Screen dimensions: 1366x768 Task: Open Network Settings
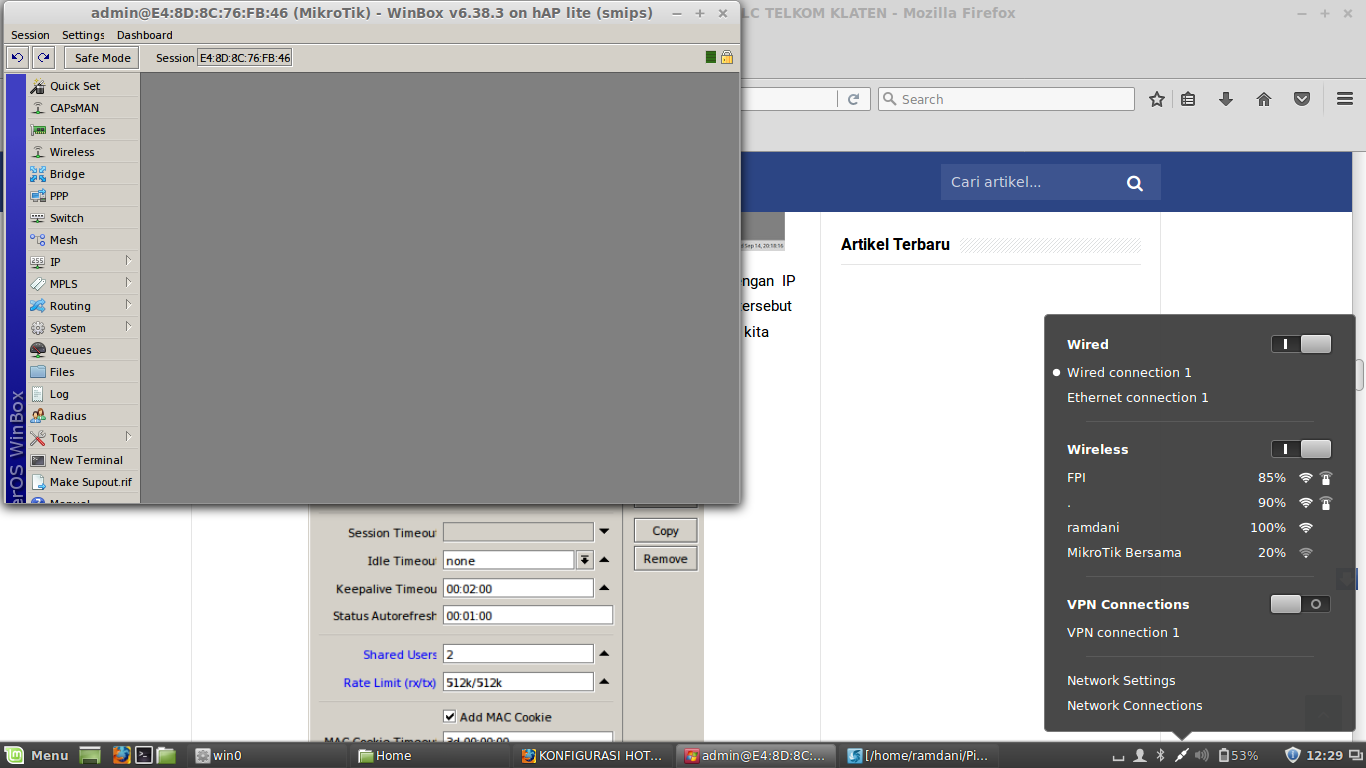tap(1121, 680)
